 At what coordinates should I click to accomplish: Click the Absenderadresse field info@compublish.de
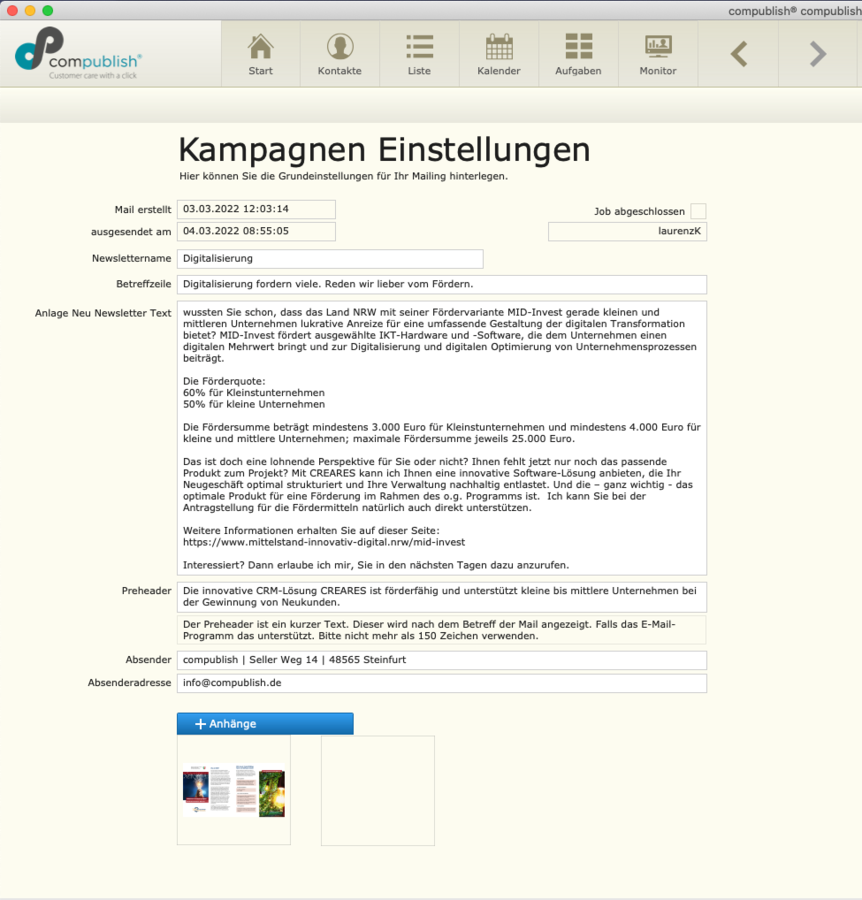442,683
